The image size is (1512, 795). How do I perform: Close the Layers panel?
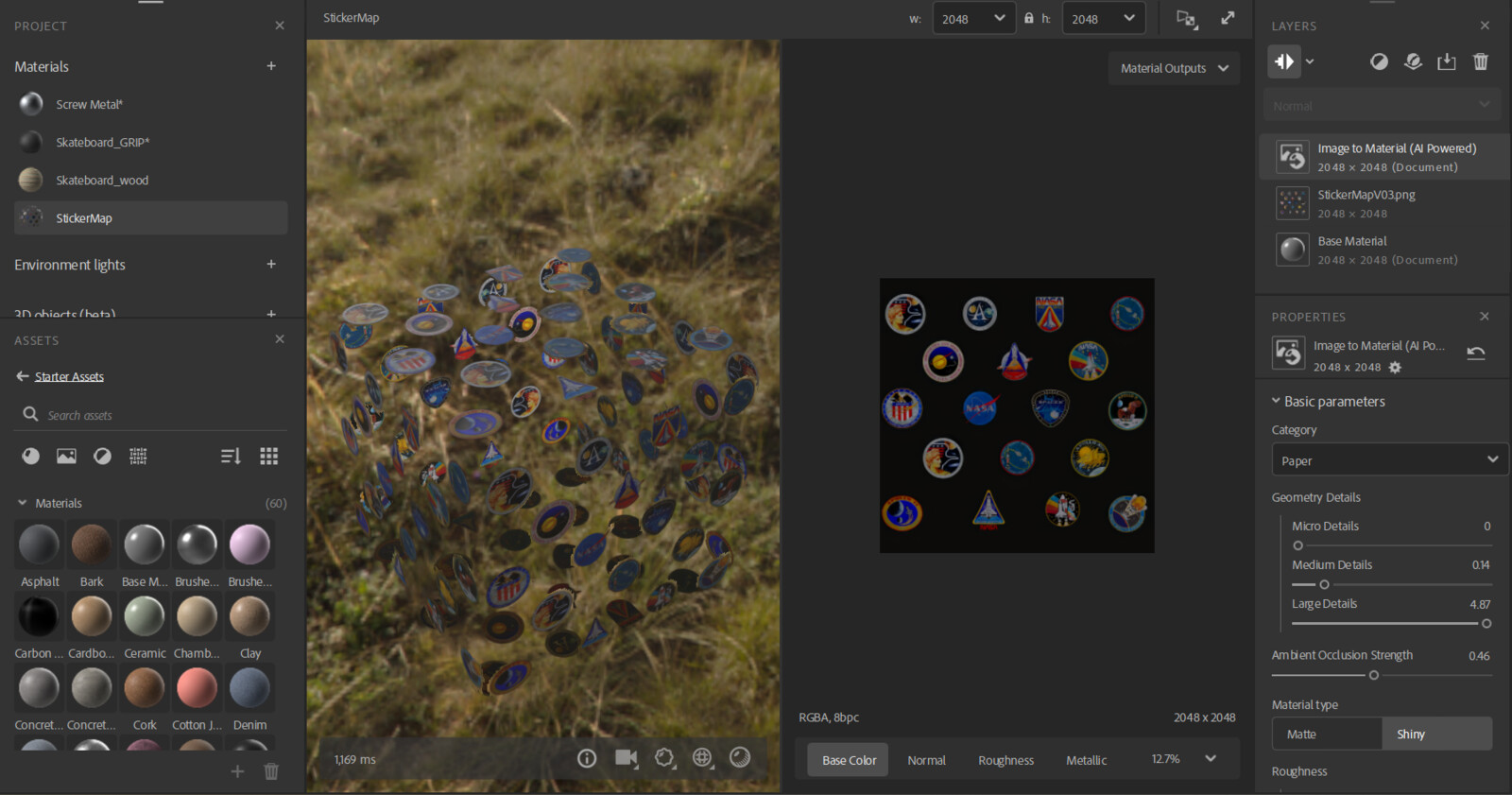coord(1485,26)
